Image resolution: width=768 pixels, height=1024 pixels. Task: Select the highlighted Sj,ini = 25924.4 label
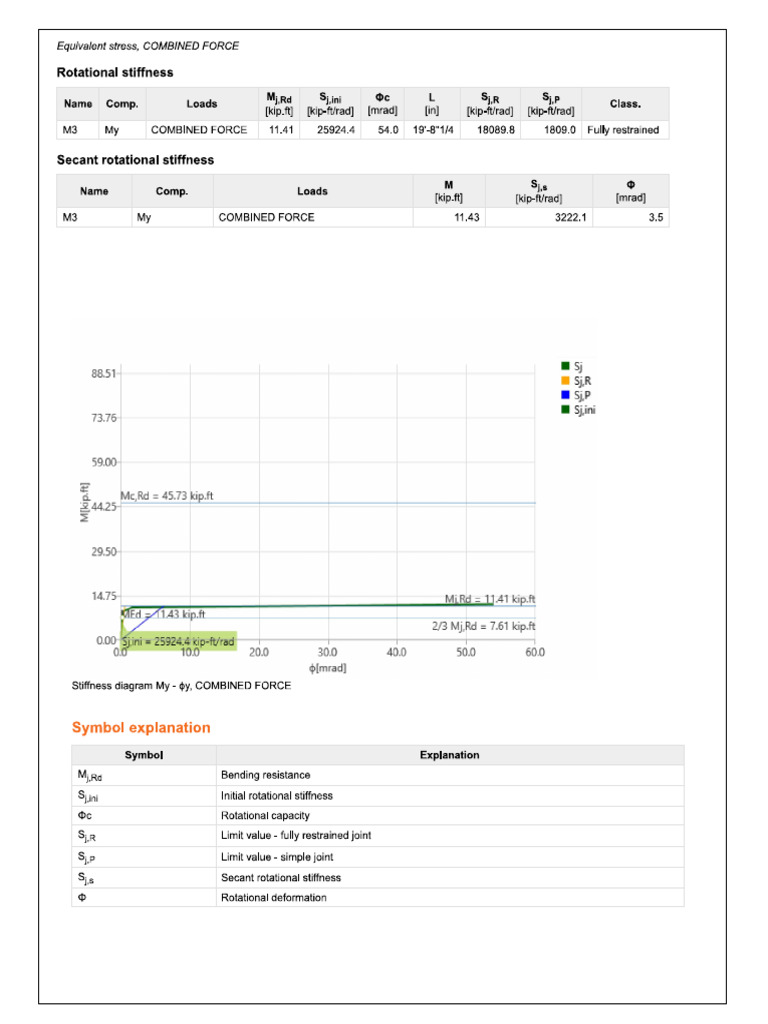pyautogui.click(x=178, y=641)
